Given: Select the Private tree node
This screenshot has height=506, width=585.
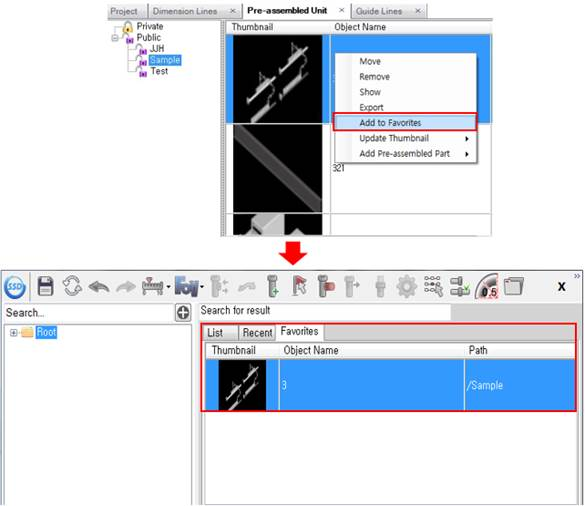Looking at the screenshot, I should [x=150, y=26].
